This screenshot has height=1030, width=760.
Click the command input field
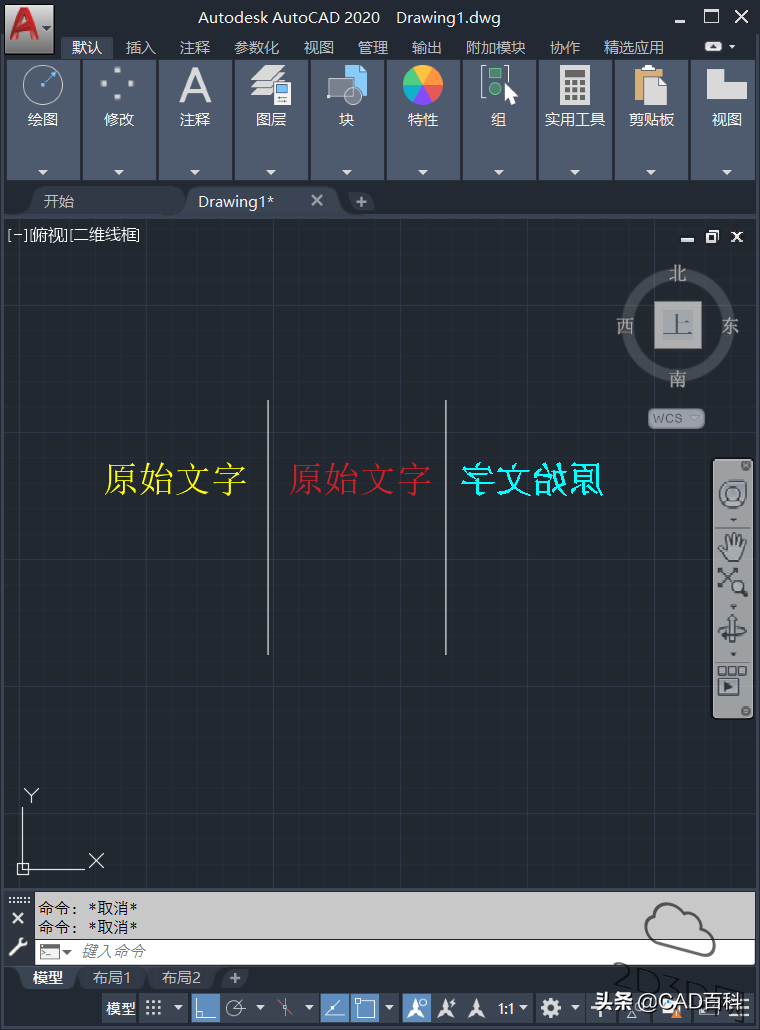pyautogui.click(x=394, y=951)
